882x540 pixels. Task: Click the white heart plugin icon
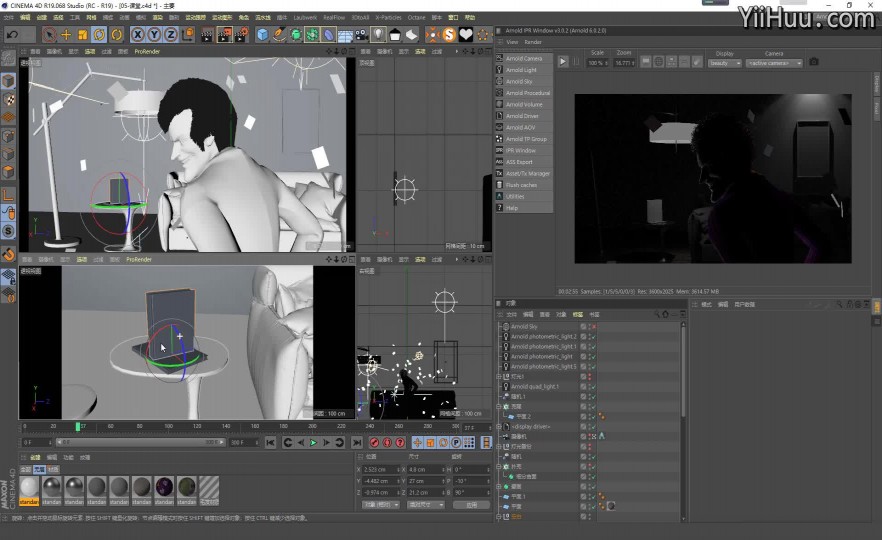pyautogui.click(x=466, y=35)
